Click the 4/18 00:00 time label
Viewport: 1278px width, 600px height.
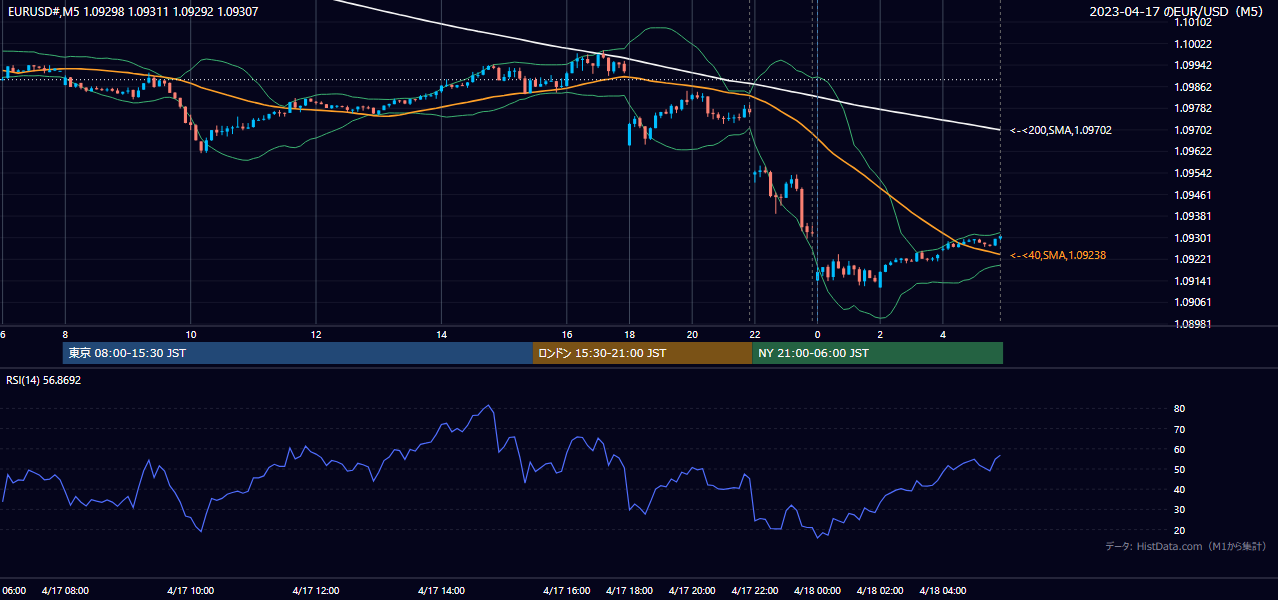(817, 591)
